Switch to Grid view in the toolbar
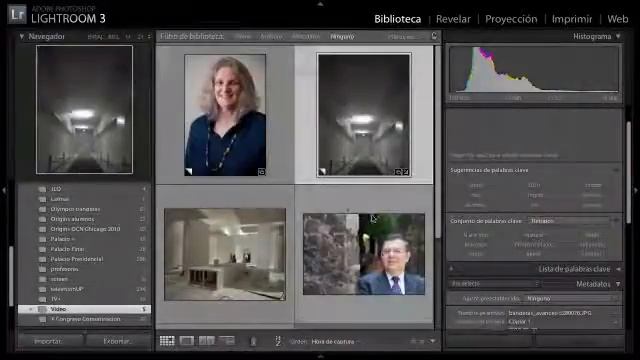The image size is (640, 360). pyautogui.click(x=167, y=341)
